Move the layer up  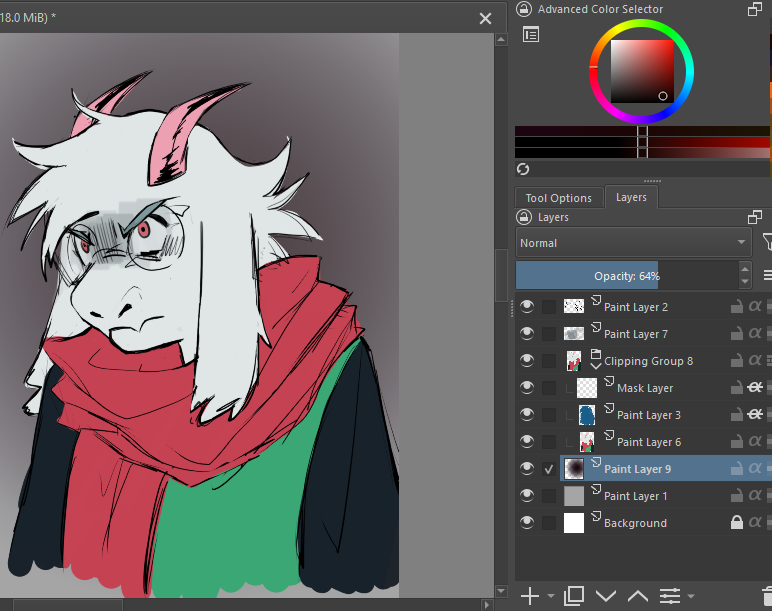638,596
